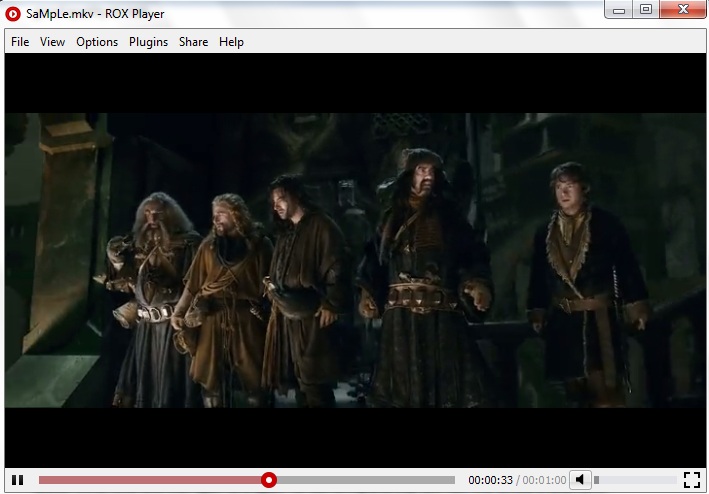Close the ROX Player window
This screenshot has width=709, height=494.
pos(683,9)
